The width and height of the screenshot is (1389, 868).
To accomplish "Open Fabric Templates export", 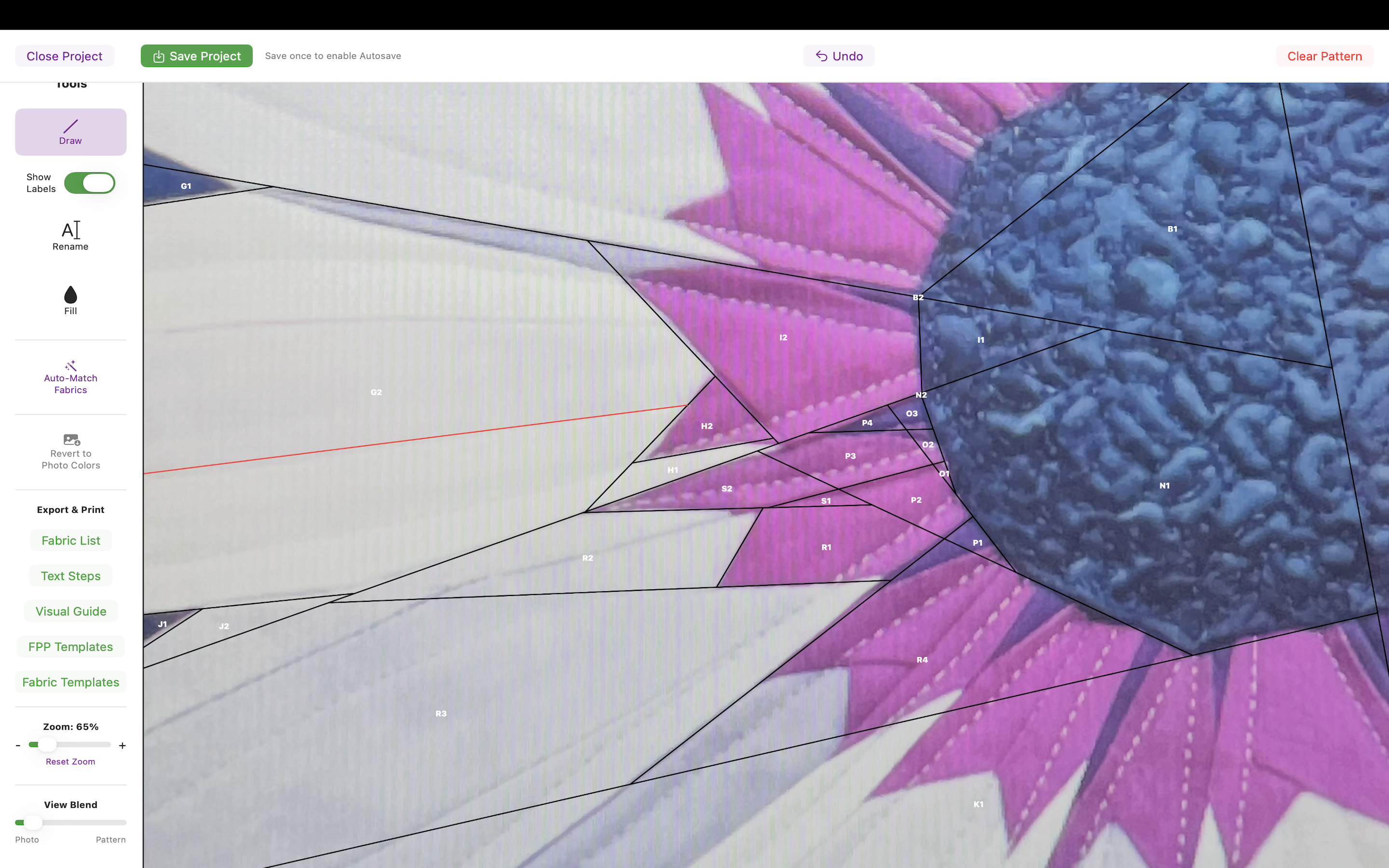I will pyautogui.click(x=70, y=682).
